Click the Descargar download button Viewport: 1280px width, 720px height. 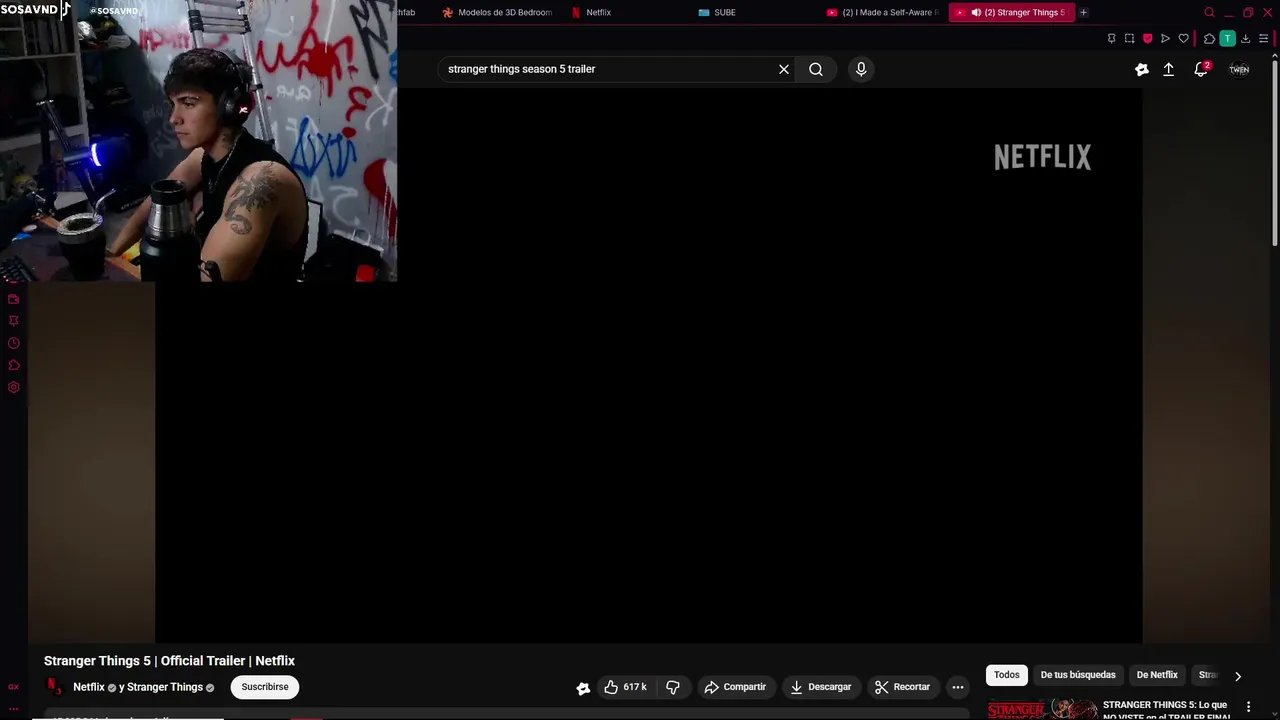(821, 687)
